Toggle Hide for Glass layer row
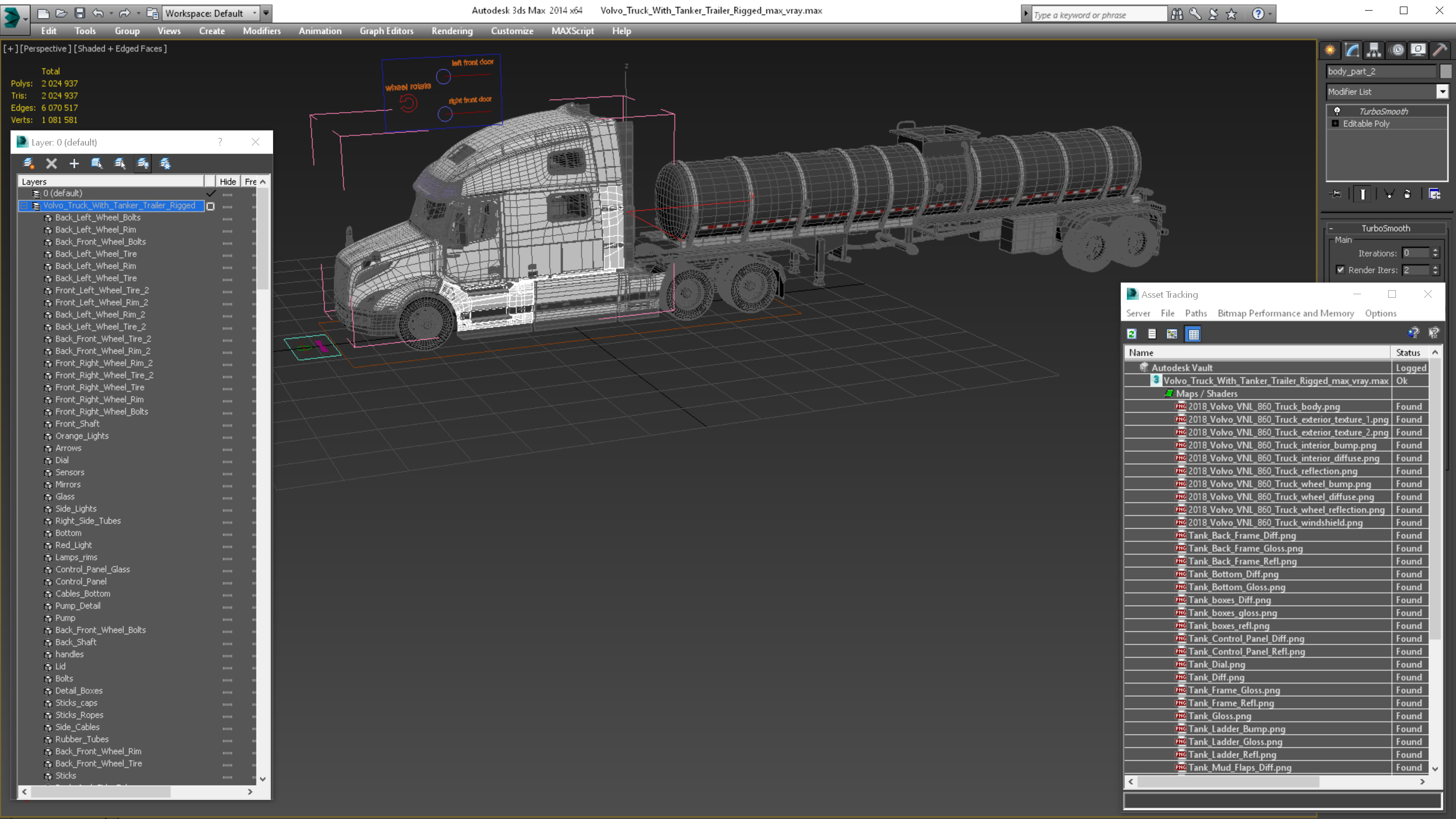This screenshot has height=819, width=1456. [227, 497]
